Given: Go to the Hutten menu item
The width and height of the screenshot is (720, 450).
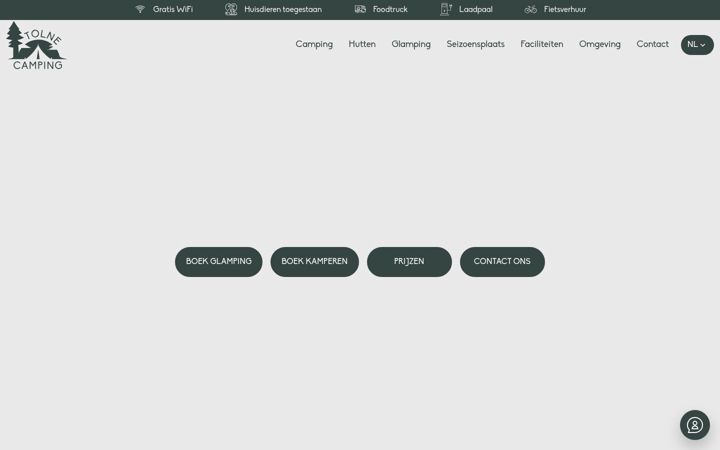Looking at the screenshot, I should click(x=362, y=44).
